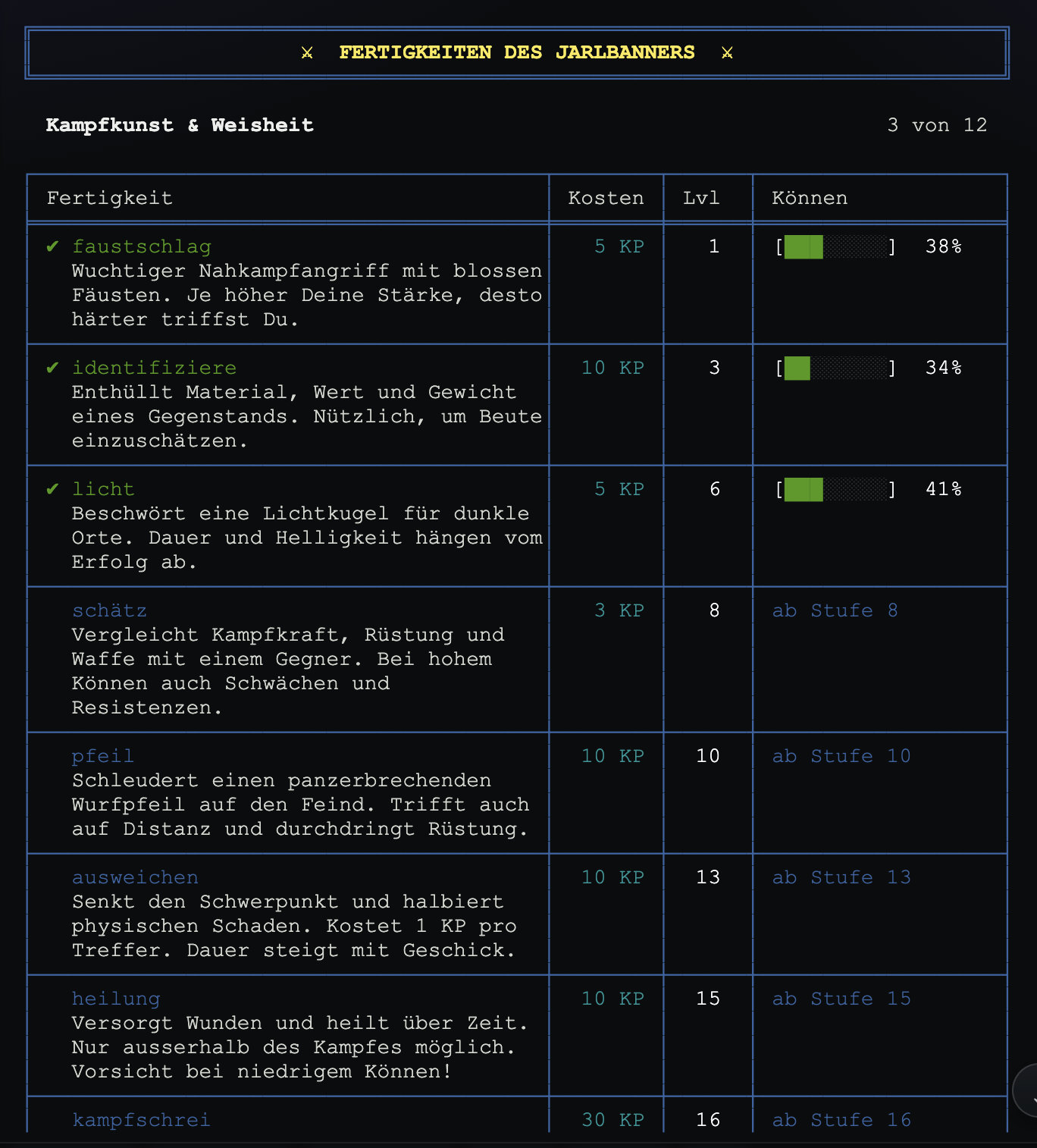Open the identifiziere skill link
Screen dimensions: 1037x1148
[154, 368]
